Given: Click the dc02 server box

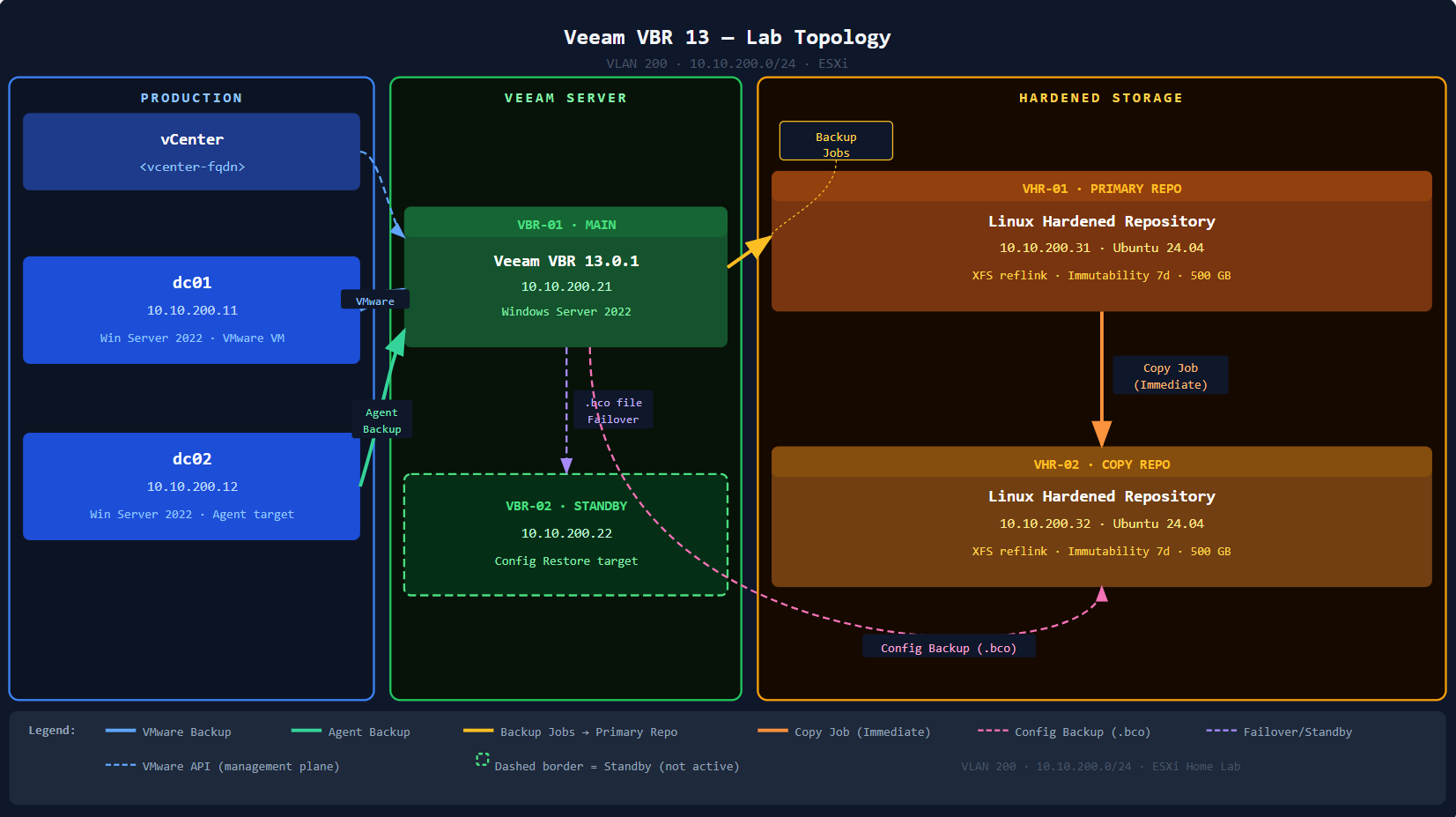Looking at the screenshot, I should pyautogui.click(x=191, y=486).
